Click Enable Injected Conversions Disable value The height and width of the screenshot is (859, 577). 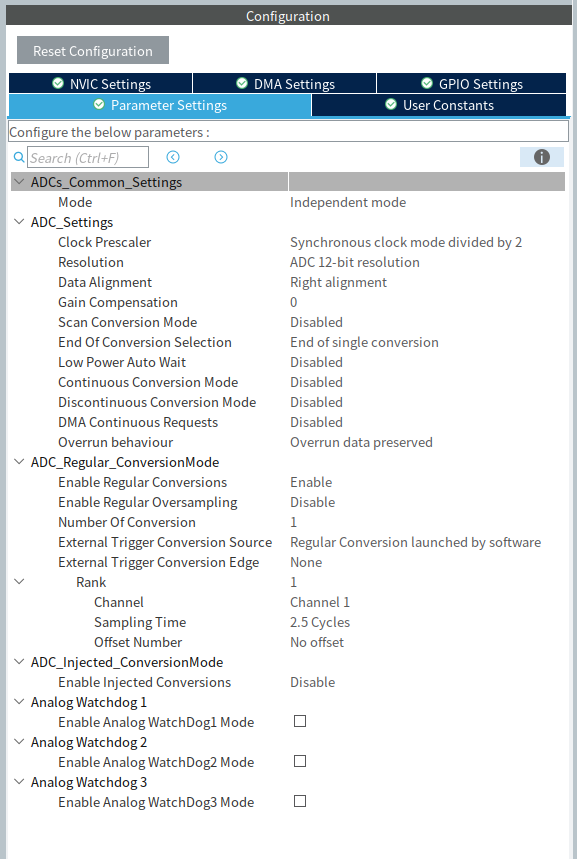(312, 682)
